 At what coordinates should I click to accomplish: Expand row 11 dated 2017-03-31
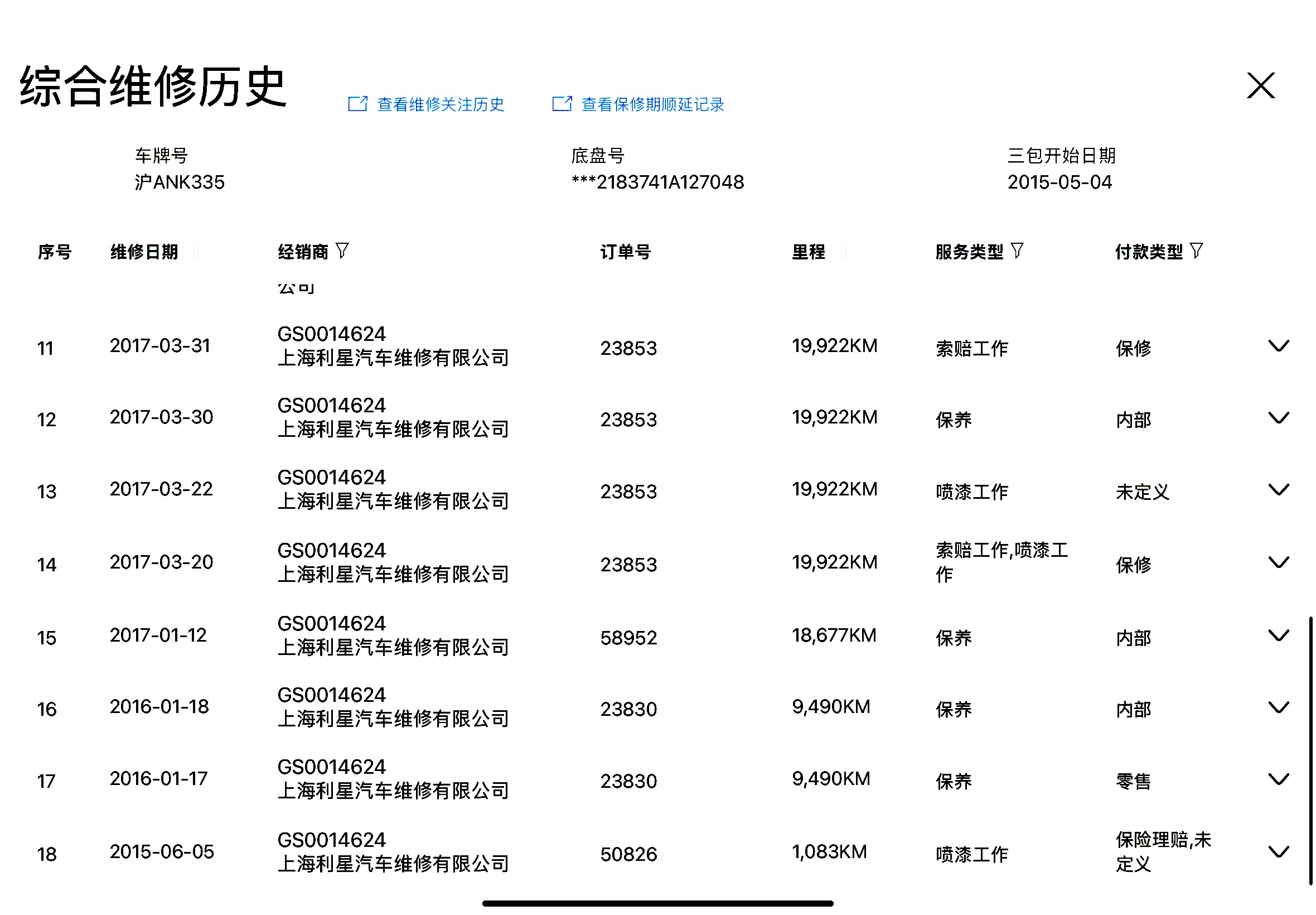tap(1278, 346)
